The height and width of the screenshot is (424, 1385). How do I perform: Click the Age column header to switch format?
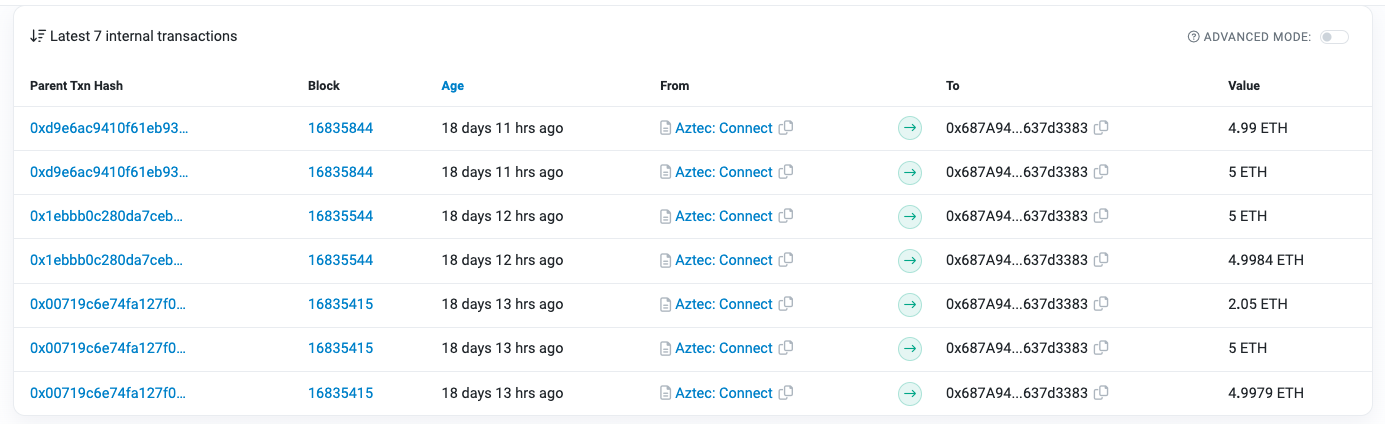pos(452,86)
